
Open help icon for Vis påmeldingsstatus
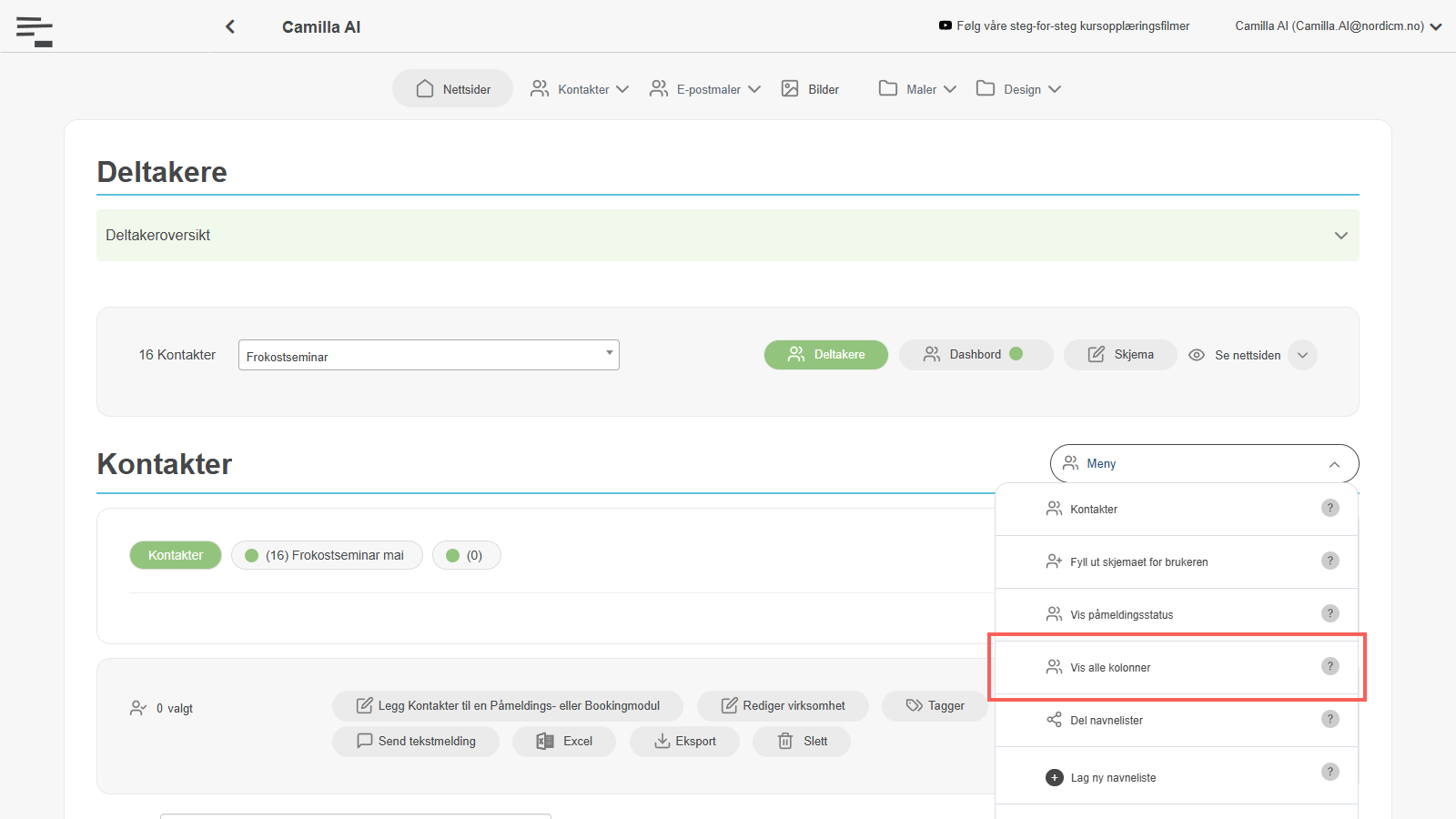pos(1330,613)
